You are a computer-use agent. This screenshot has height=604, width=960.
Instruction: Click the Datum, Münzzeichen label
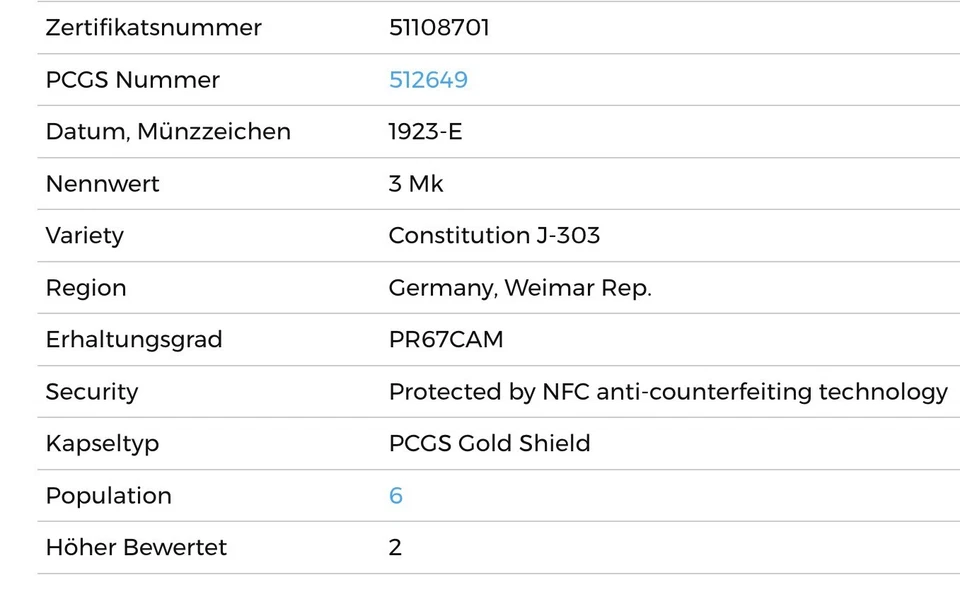click(x=168, y=132)
